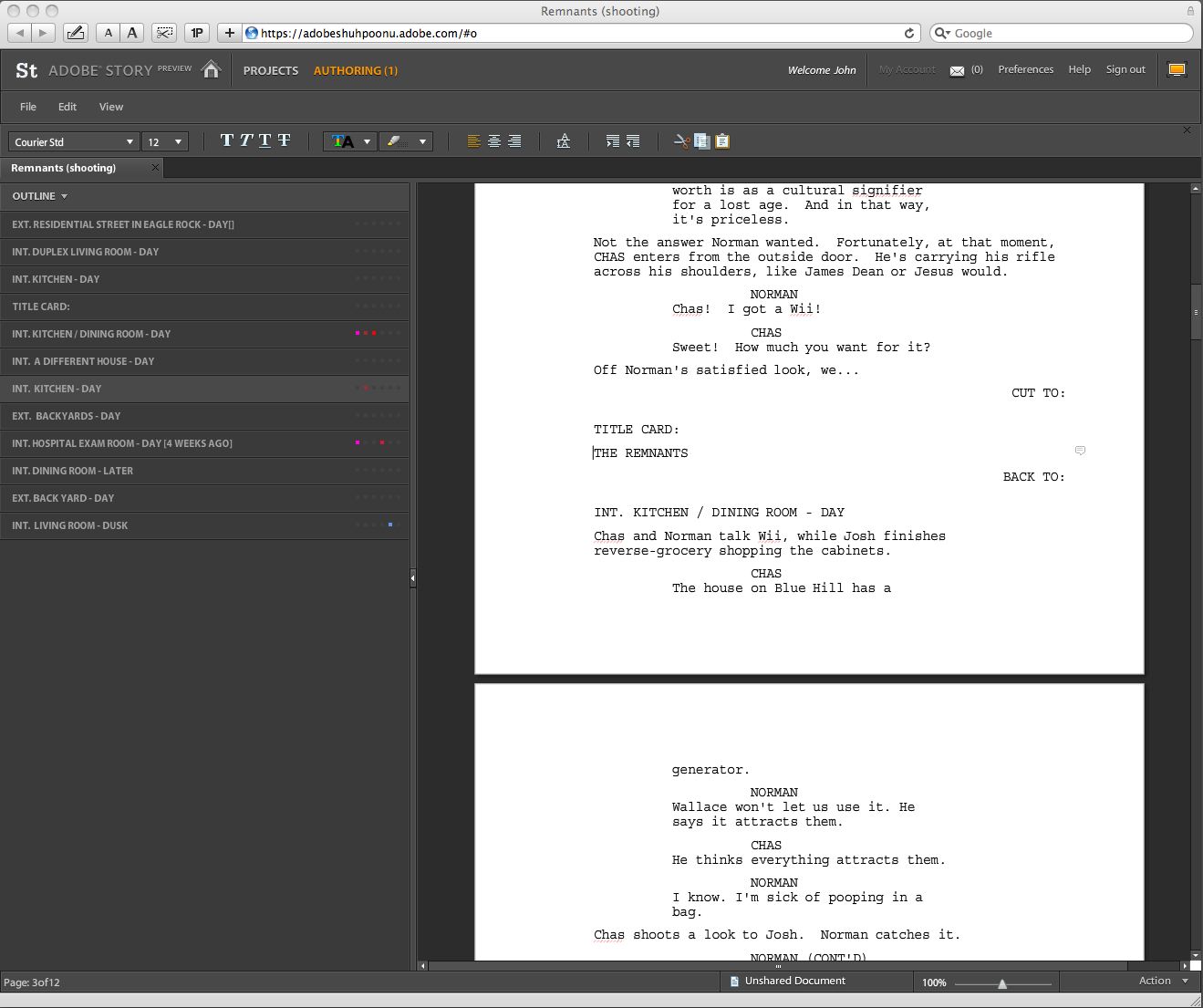Toggle strikethrough text formatting
Screen dimensions: 1203x1008
[x=285, y=140]
